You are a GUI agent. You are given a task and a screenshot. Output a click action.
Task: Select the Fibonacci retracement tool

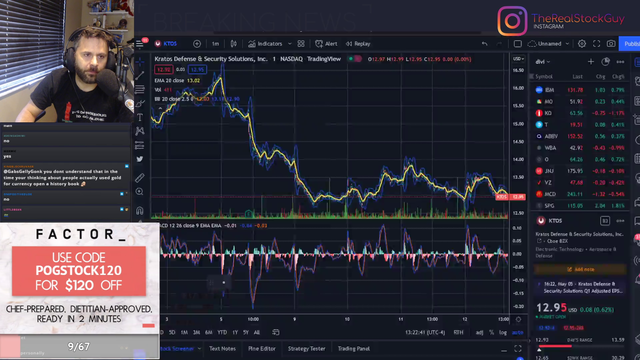click(x=140, y=89)
